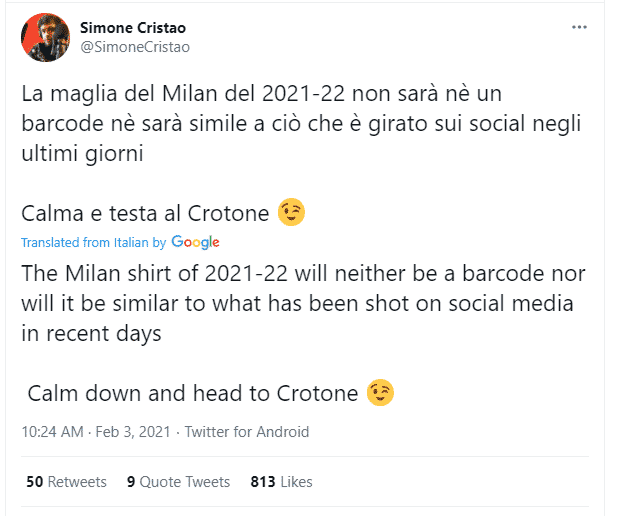The width and height of the screenshot is (631, 516).
Task: Click the wink emoji after 'Crotone' in Italian text
Action: (292, 213)
